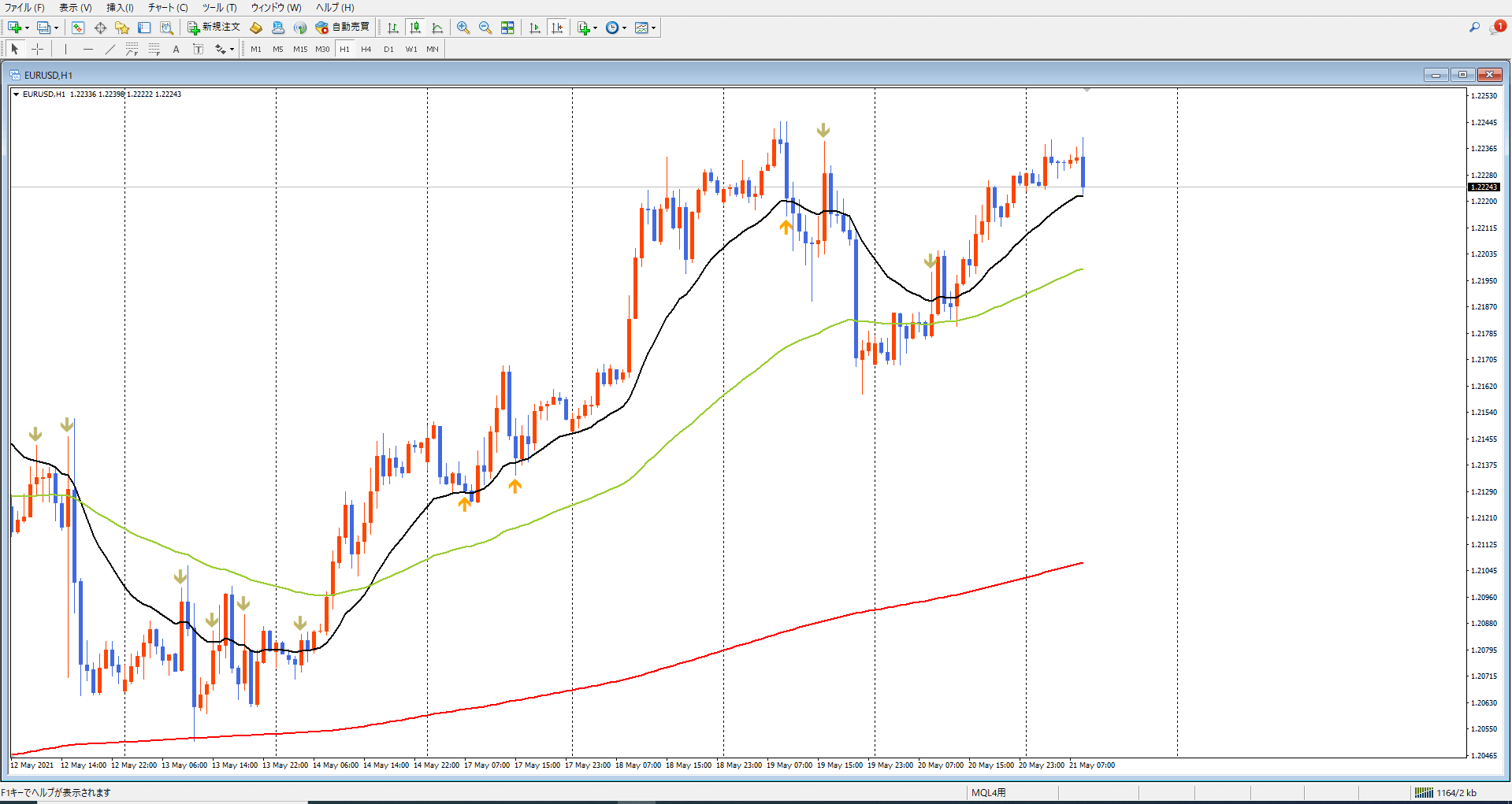Select the trendline tool
Viewport: 1512px width, 804px height.
click(110, 49)
